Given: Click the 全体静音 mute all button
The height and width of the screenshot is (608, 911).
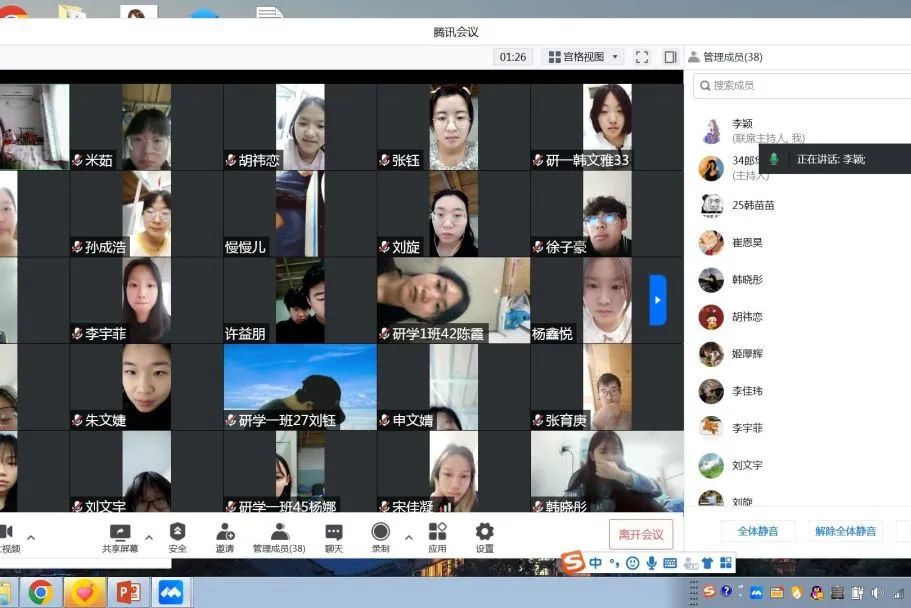Looking at the screenshot, I should pyautogui.click(x=757, y=531).
